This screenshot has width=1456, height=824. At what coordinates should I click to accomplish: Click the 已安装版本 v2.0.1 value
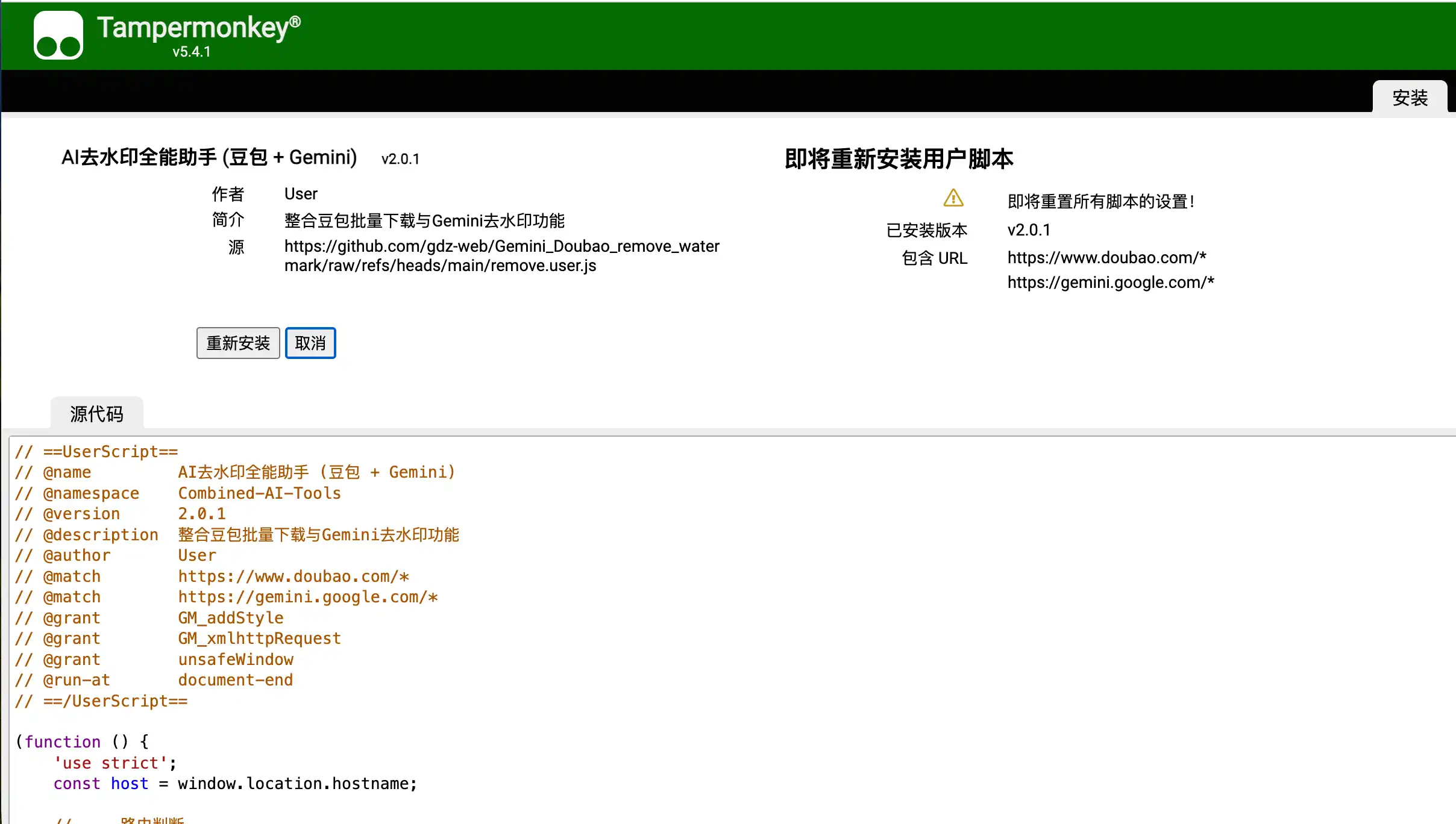click(1029, 230)
